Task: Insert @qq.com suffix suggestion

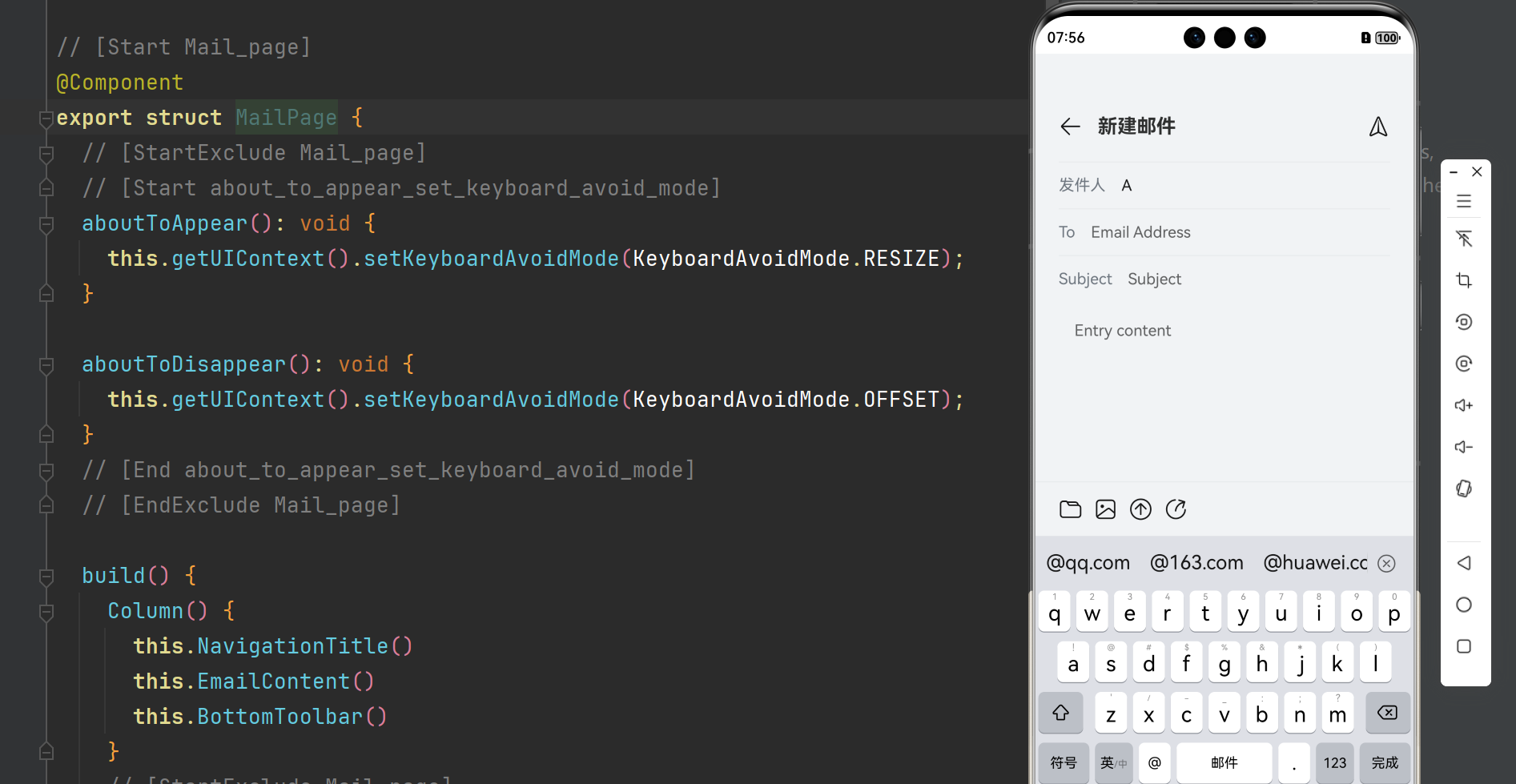Action: coord(1088,563)
